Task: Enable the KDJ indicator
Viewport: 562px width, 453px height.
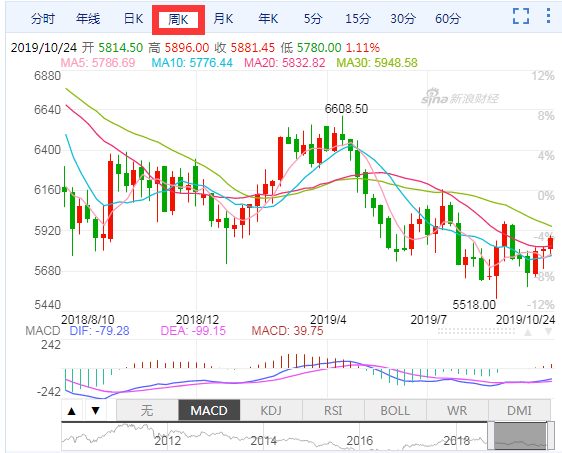Action: 271,410
